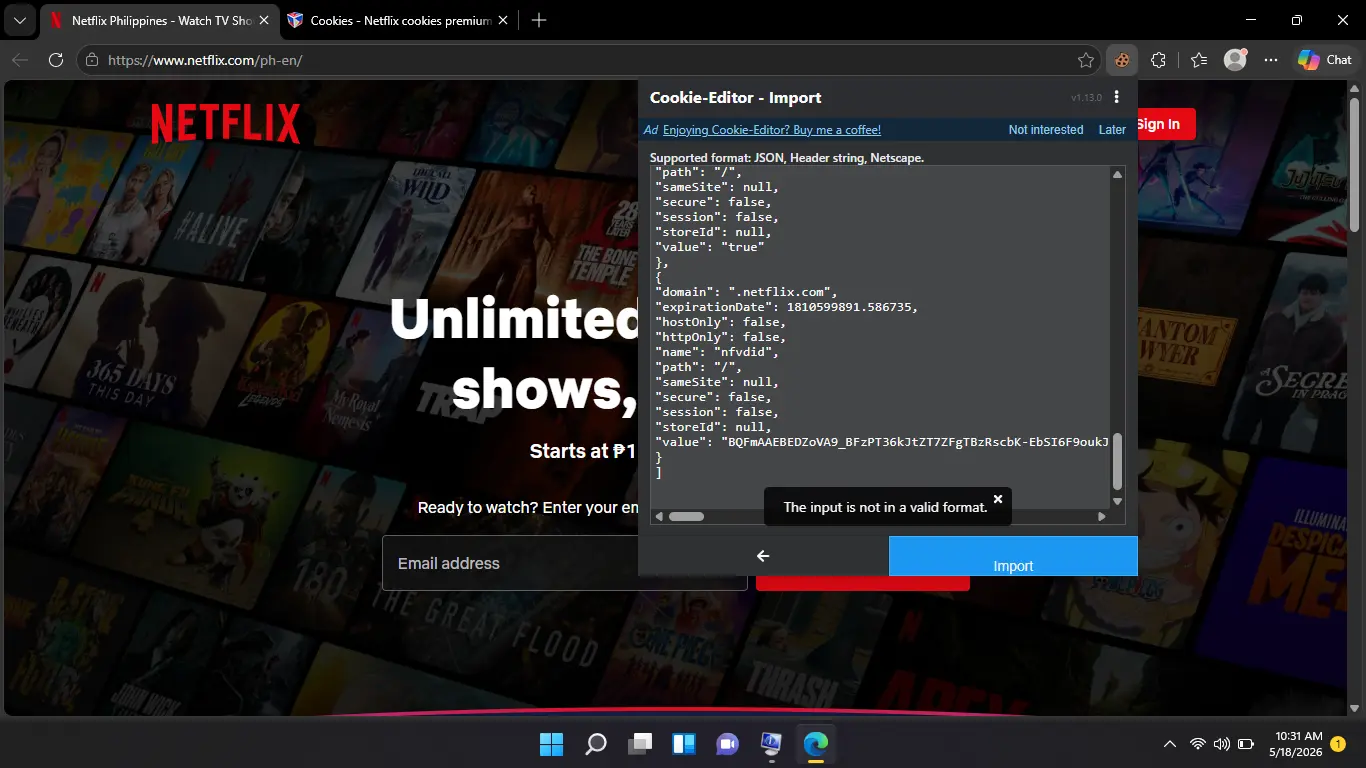Show hidden system tray icons
Screen dimensions: 1366x768
point(1169,744)
